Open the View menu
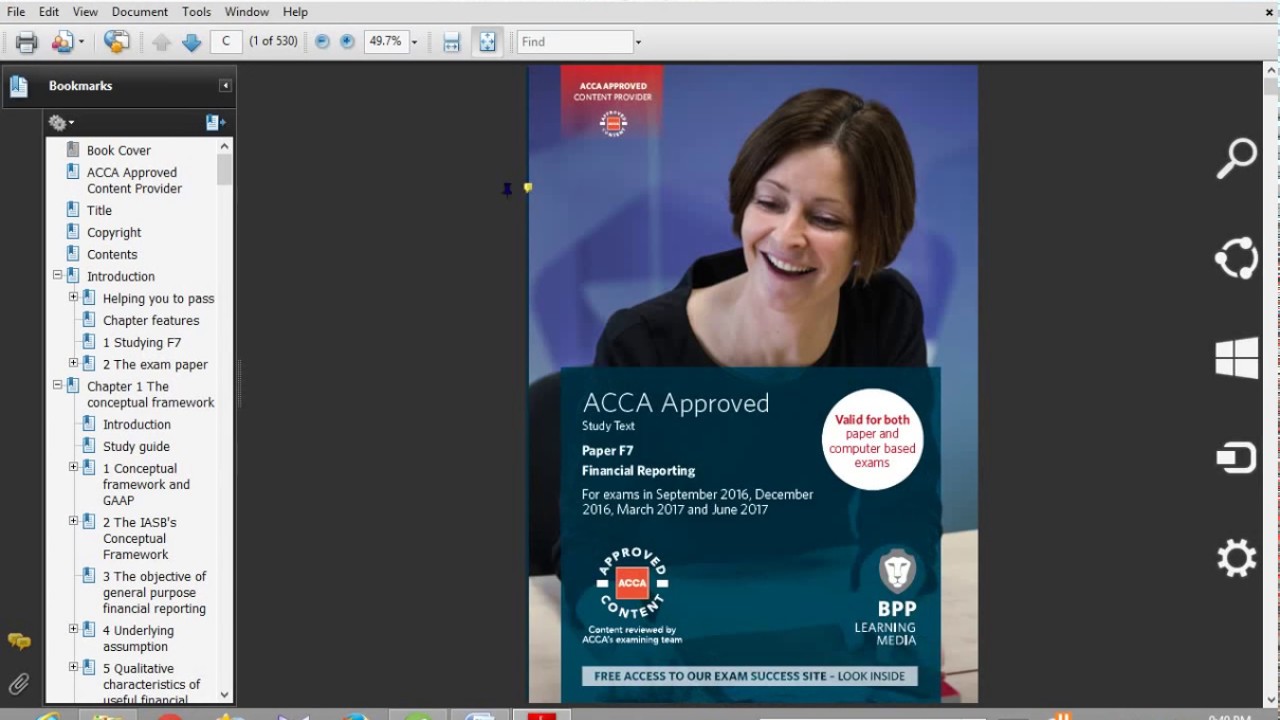Viewport: 1280px width, 720px height. (85, 12)
